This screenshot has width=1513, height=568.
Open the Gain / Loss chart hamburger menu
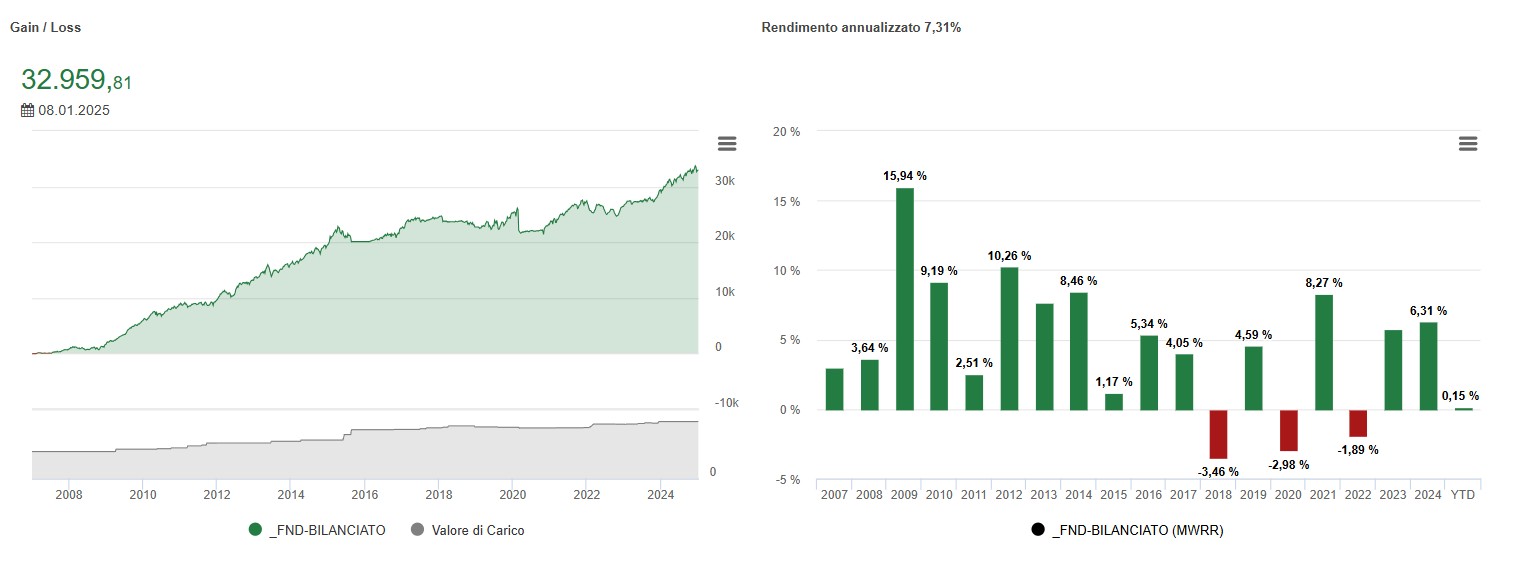[x=727, y=144]
